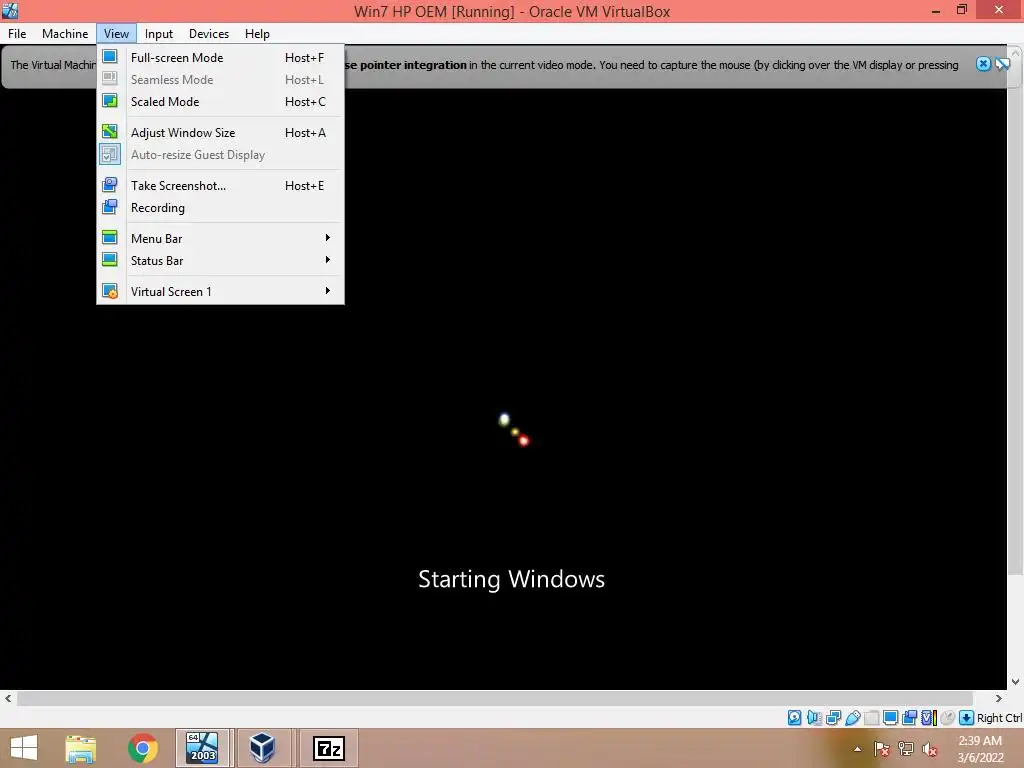Expand the Virtual Screen 1 submenu

click(x=220, y=291)
